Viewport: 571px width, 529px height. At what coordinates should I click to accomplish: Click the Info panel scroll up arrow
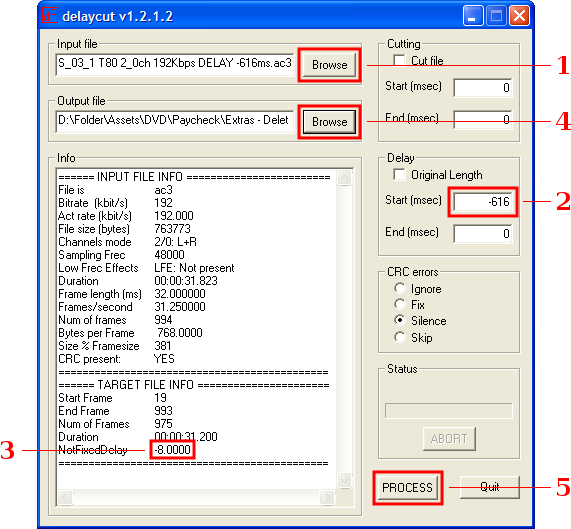[344, 178]
